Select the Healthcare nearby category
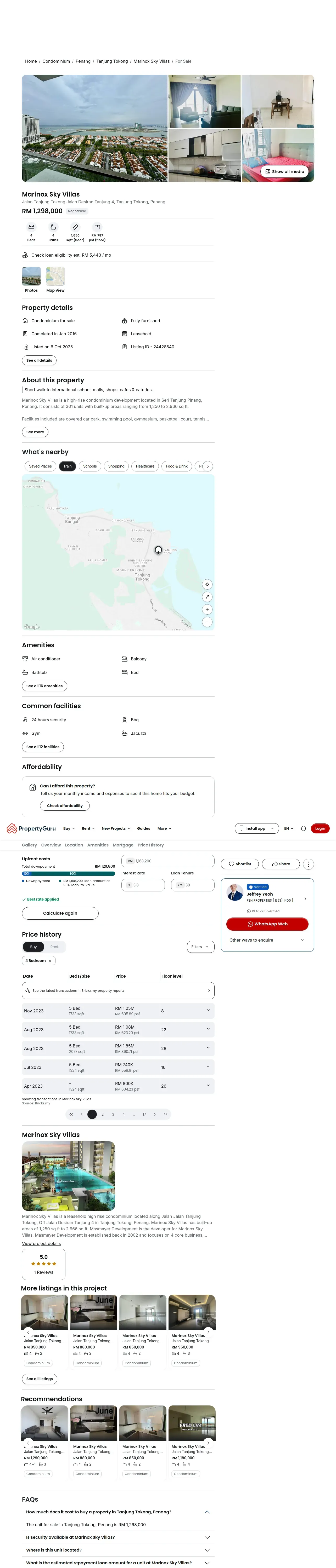This screenshot has height=1568, width=336. pos(145,466)
